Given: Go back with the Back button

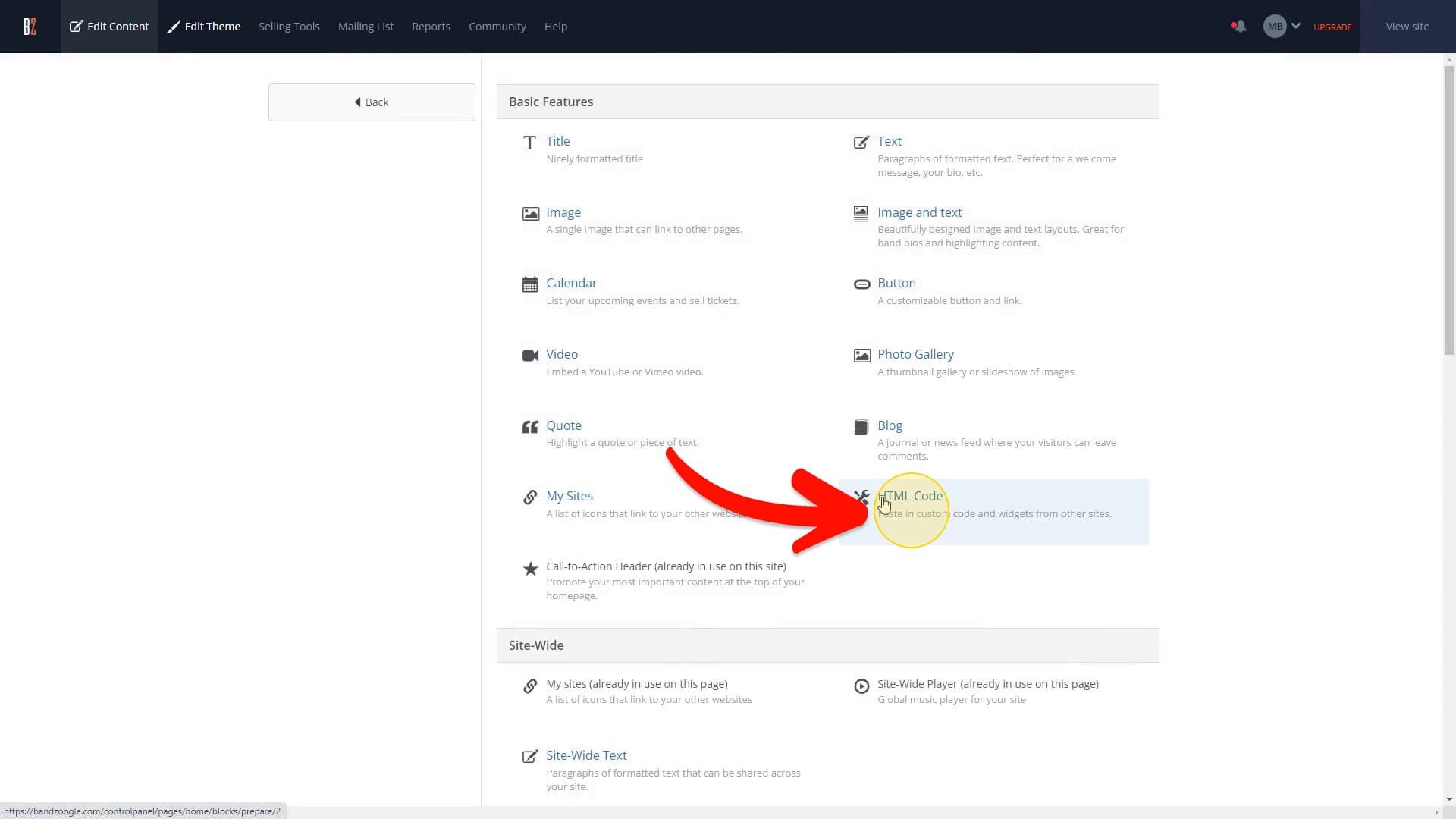Looking at the screenshot, I should (x=372, y=102).
